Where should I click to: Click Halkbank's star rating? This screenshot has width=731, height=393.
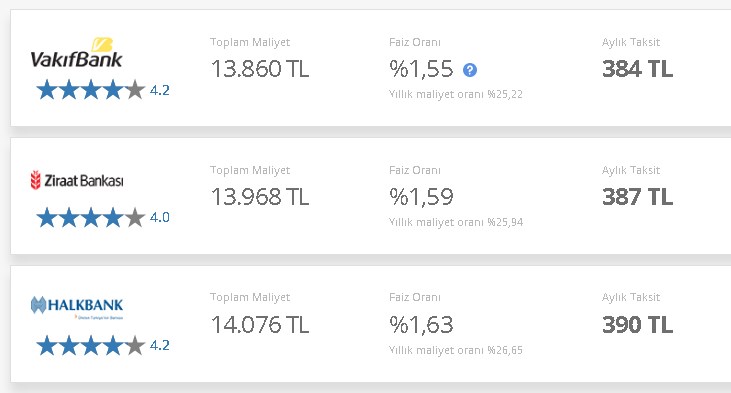pos(90,345)
